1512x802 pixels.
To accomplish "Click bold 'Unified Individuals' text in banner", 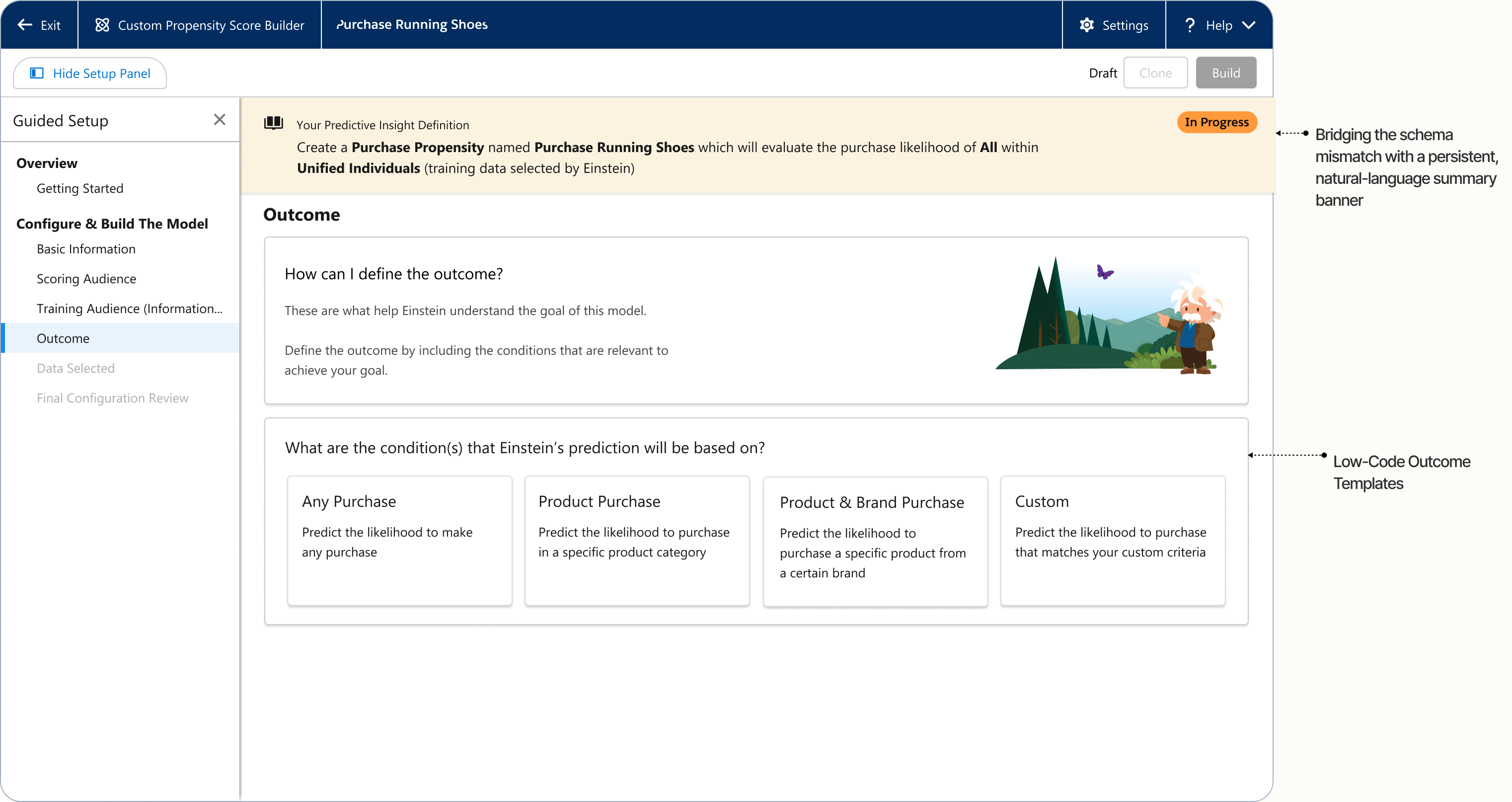I will point(359,168).
